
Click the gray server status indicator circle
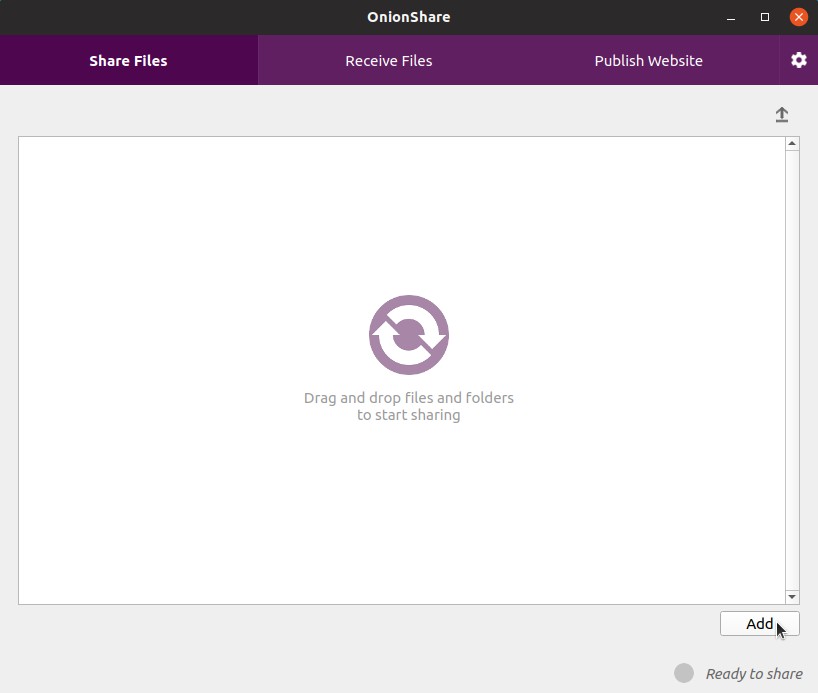tap(685, 673)
